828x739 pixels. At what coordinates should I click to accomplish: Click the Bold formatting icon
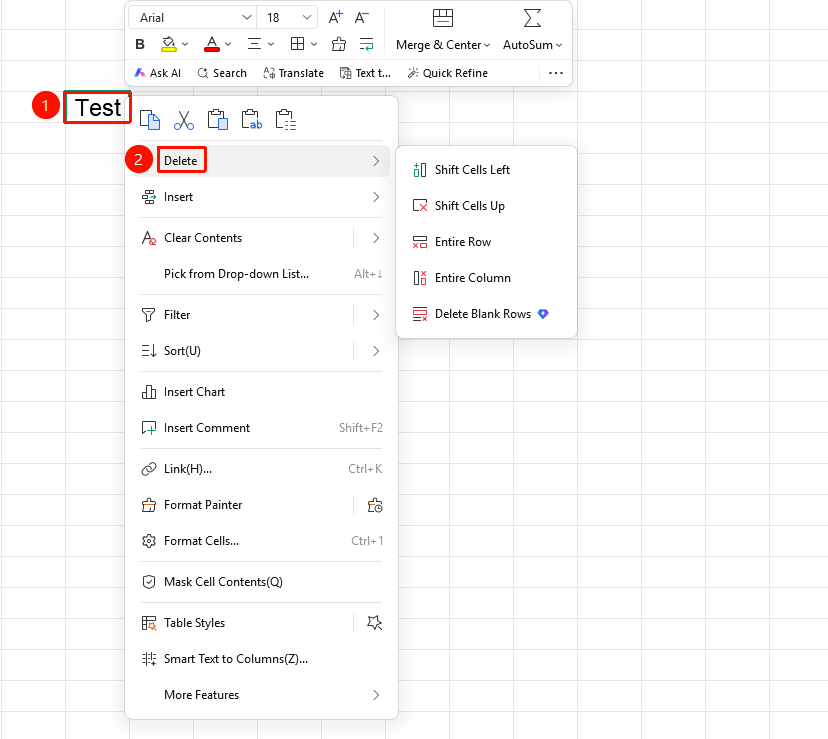pos(140,44)
